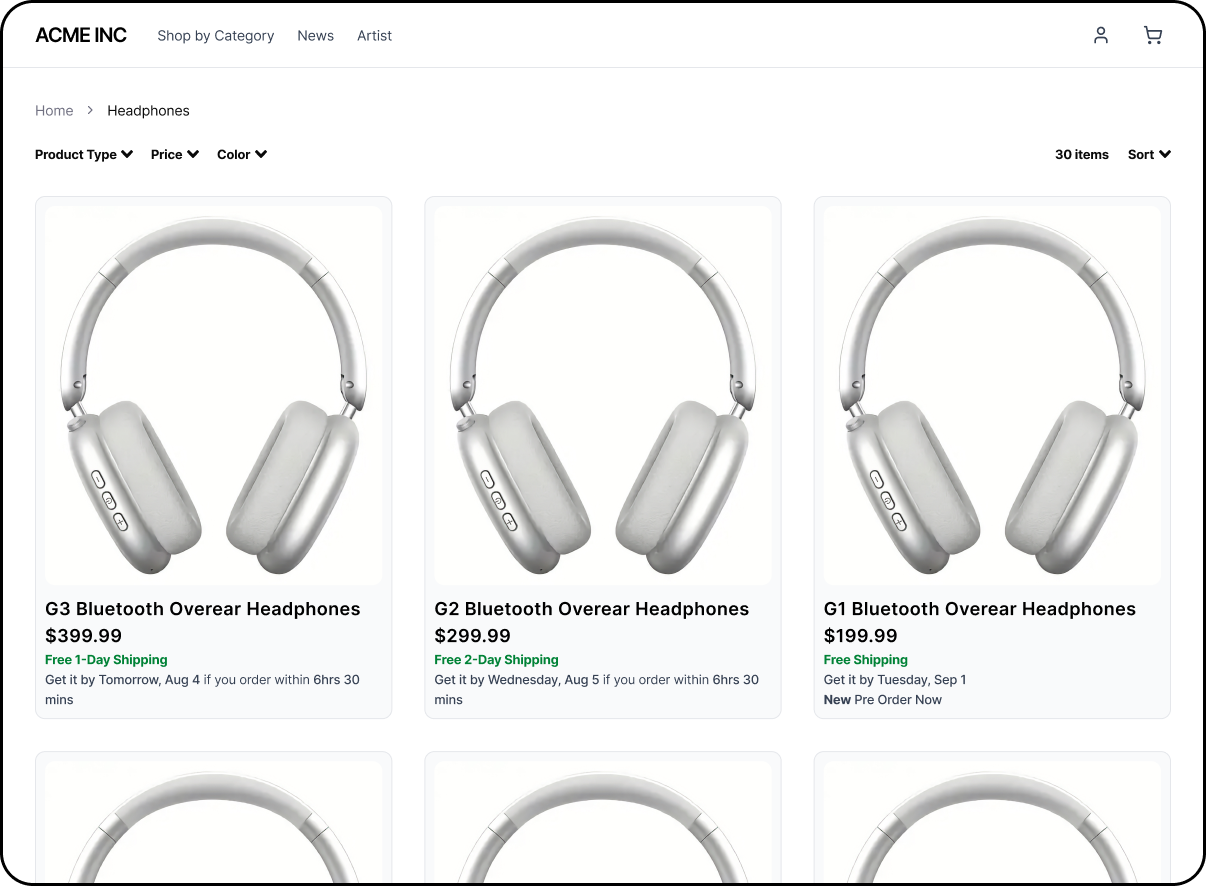Open the user account icon
Image resolution: width=1206 pixels, height=886 pixels.
click(x=1101, y=35)
